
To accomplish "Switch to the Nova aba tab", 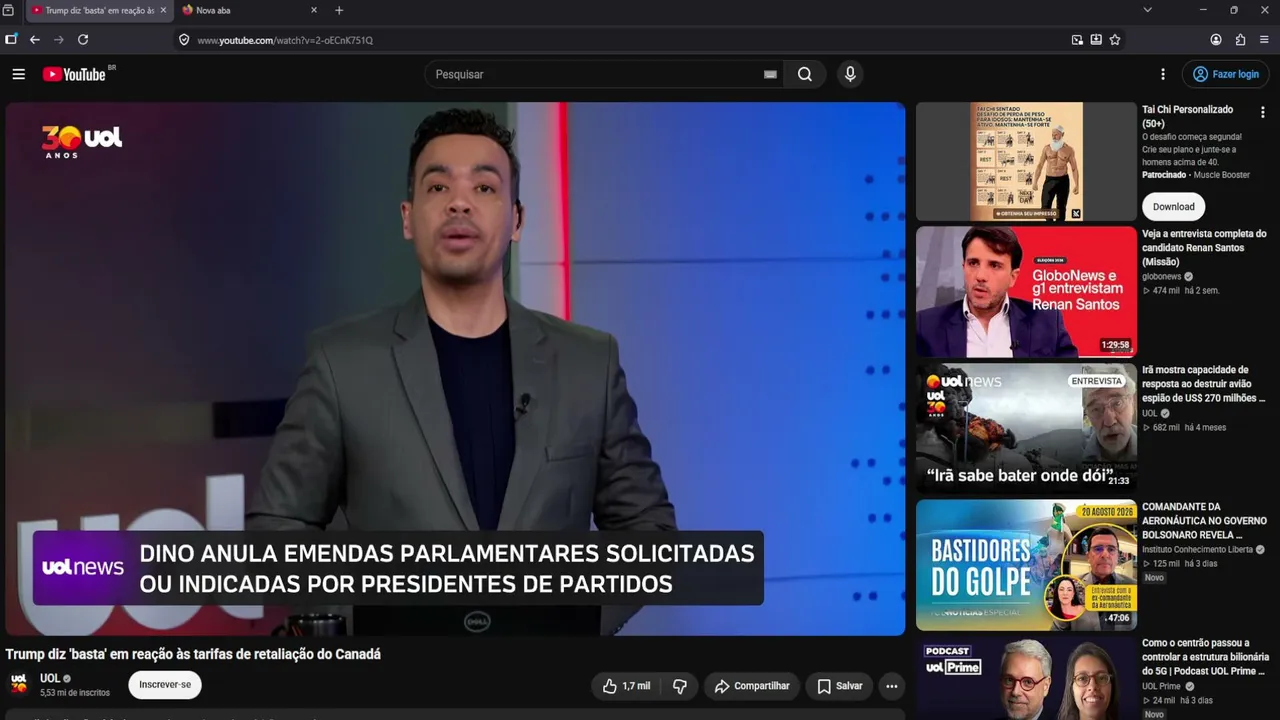I will (x=250, y=10).
